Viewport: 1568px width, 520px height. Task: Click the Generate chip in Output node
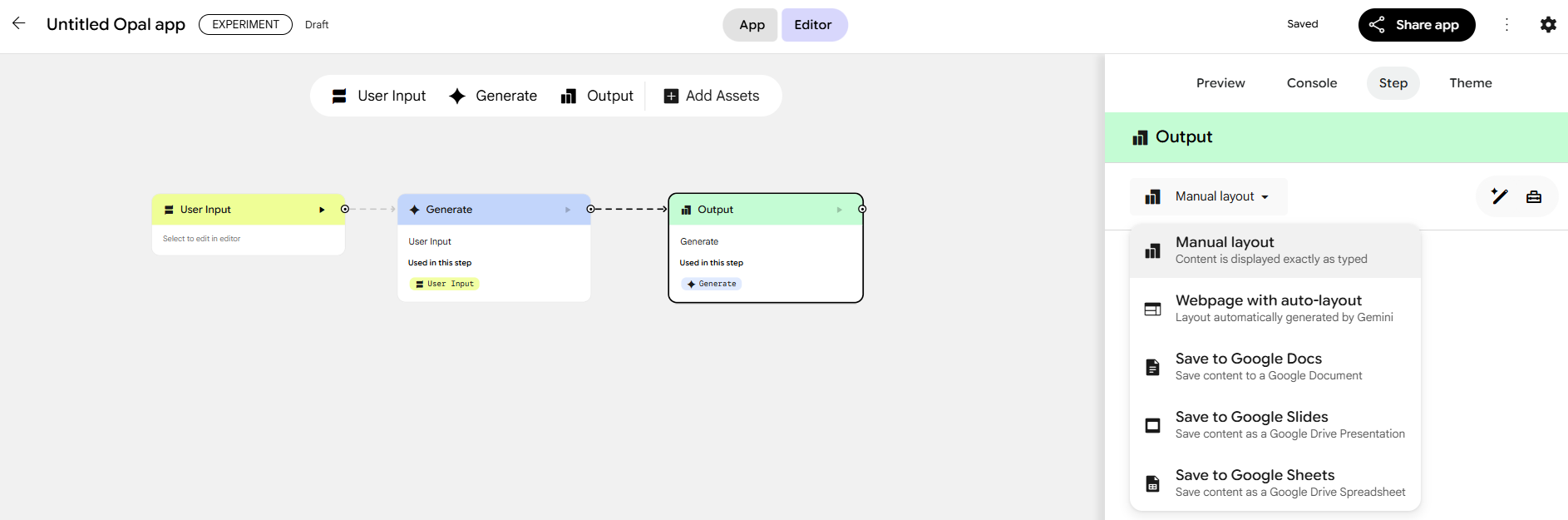pyautogui.click(x=712, y=284)
